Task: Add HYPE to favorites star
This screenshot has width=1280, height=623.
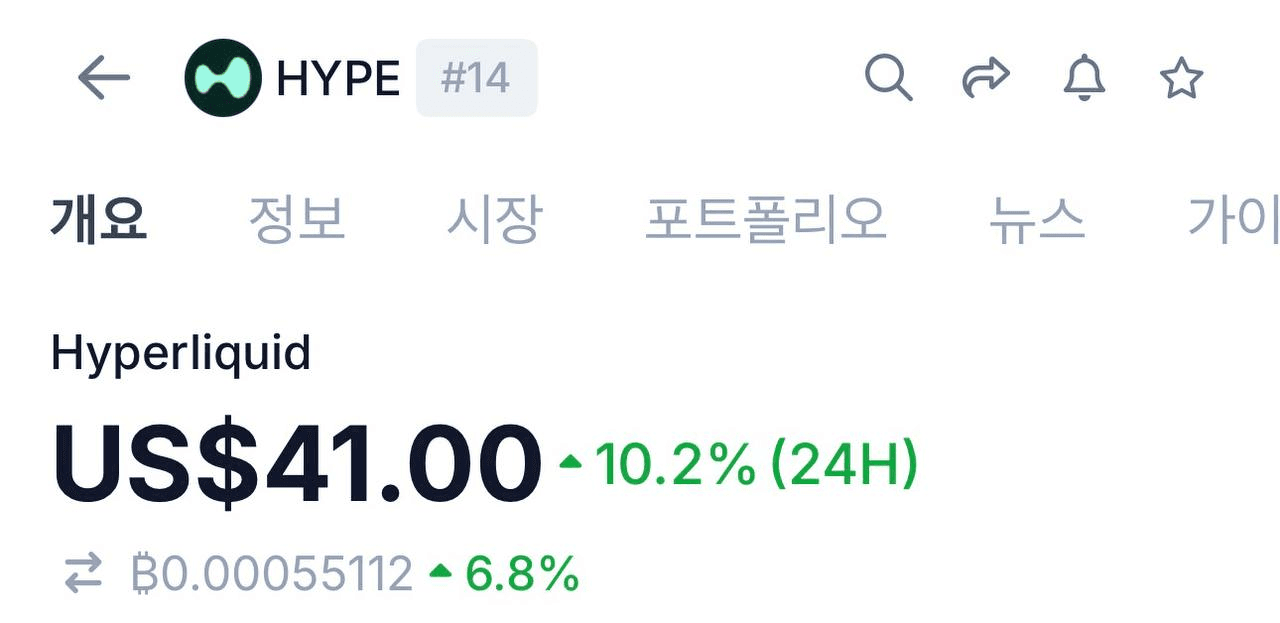Action: (1181, 78)
